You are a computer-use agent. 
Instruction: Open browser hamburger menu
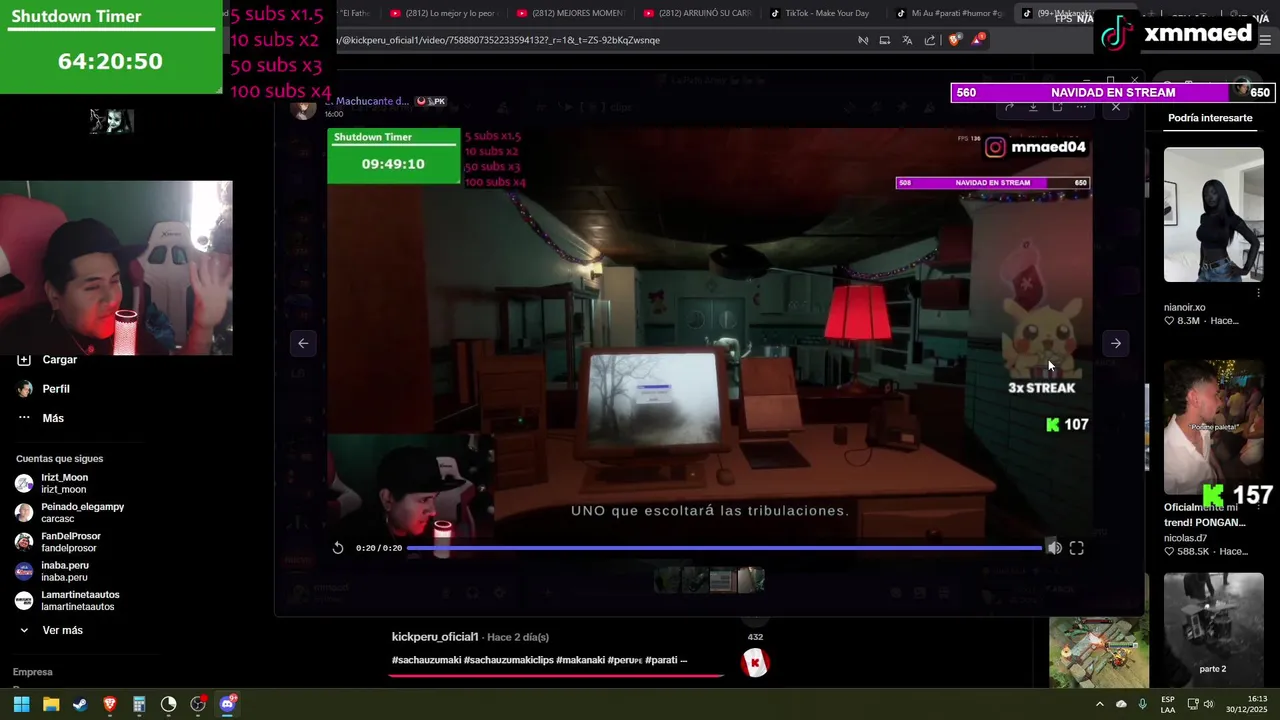[1267, 40]
